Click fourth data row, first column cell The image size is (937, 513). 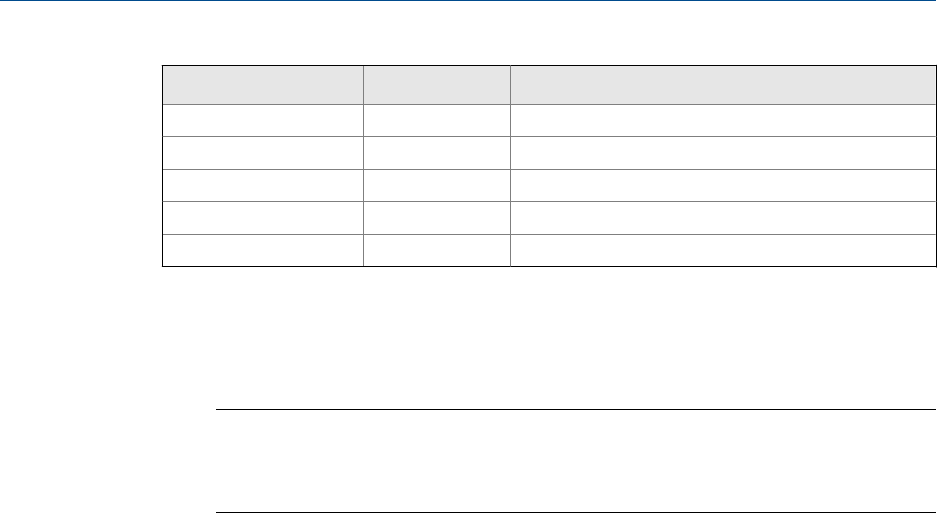pyautogui.click(x=263, y=218)
